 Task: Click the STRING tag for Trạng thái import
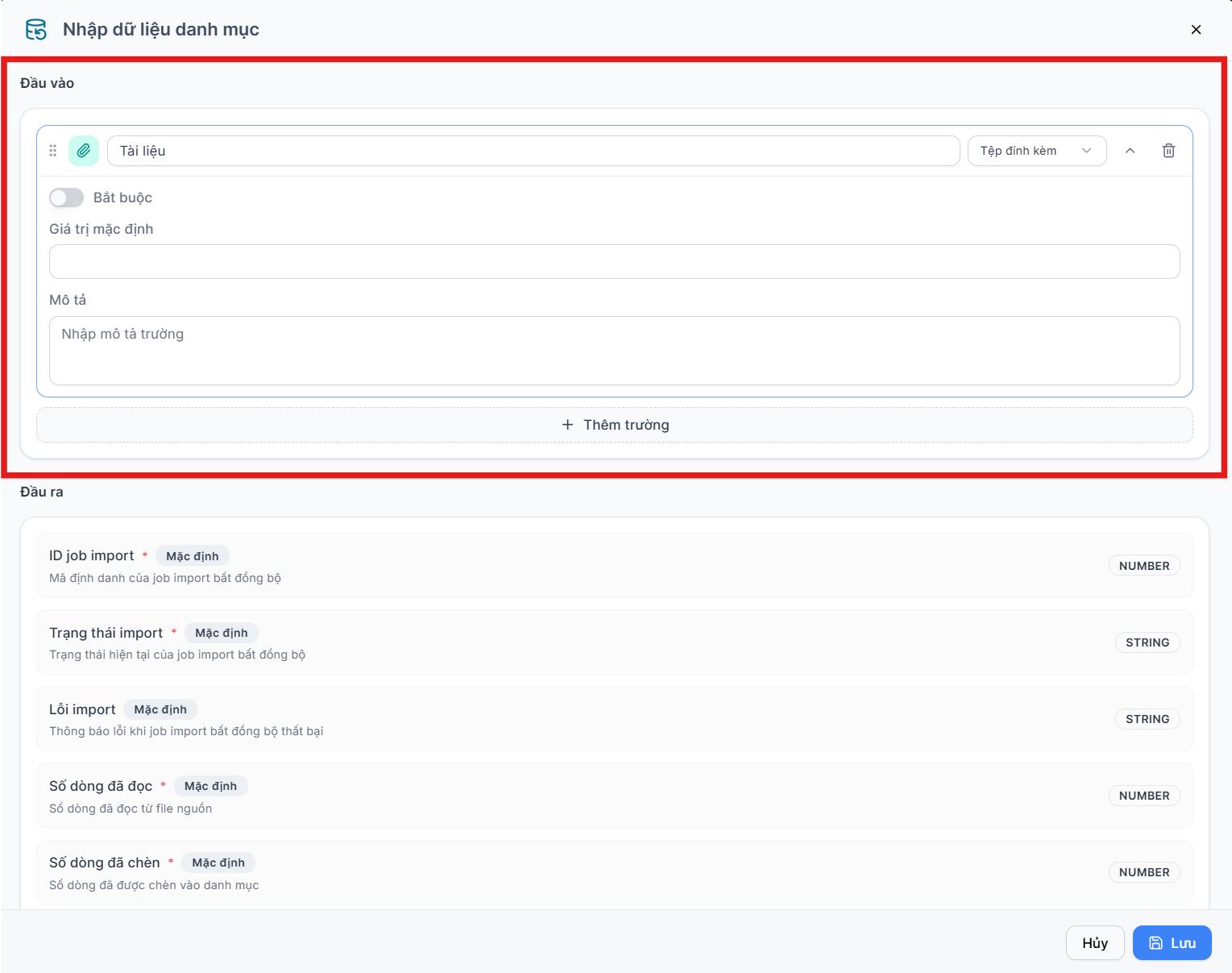coord(1147,642)
